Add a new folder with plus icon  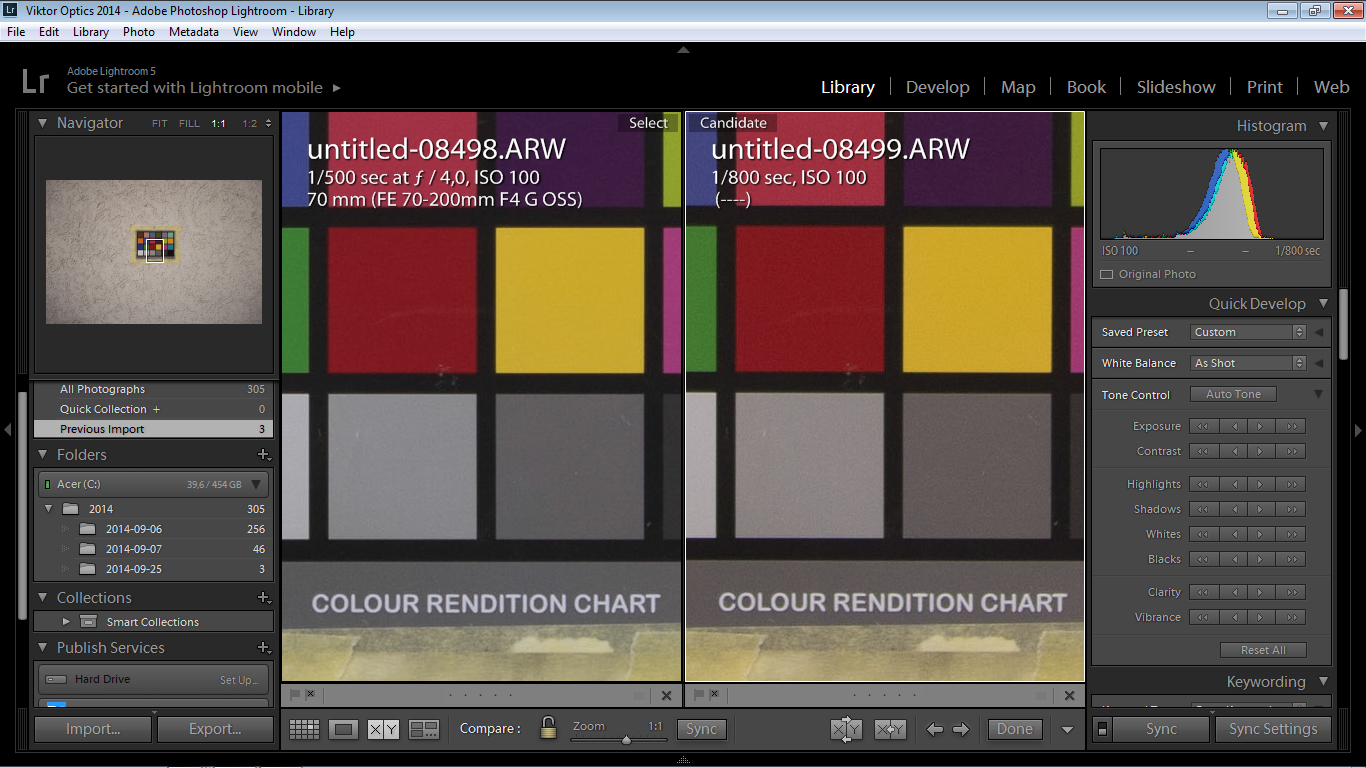pyautogui.click(x=264, y=455)
